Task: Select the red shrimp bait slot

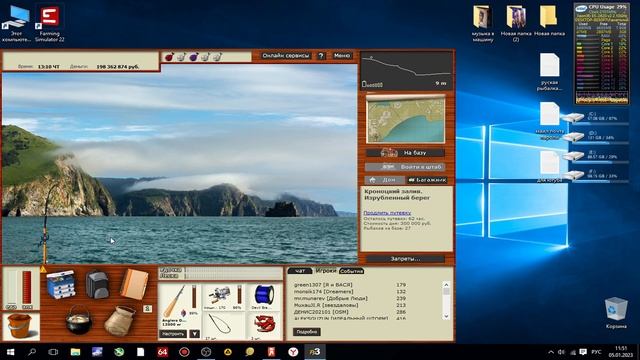Action: pos(264,326)
